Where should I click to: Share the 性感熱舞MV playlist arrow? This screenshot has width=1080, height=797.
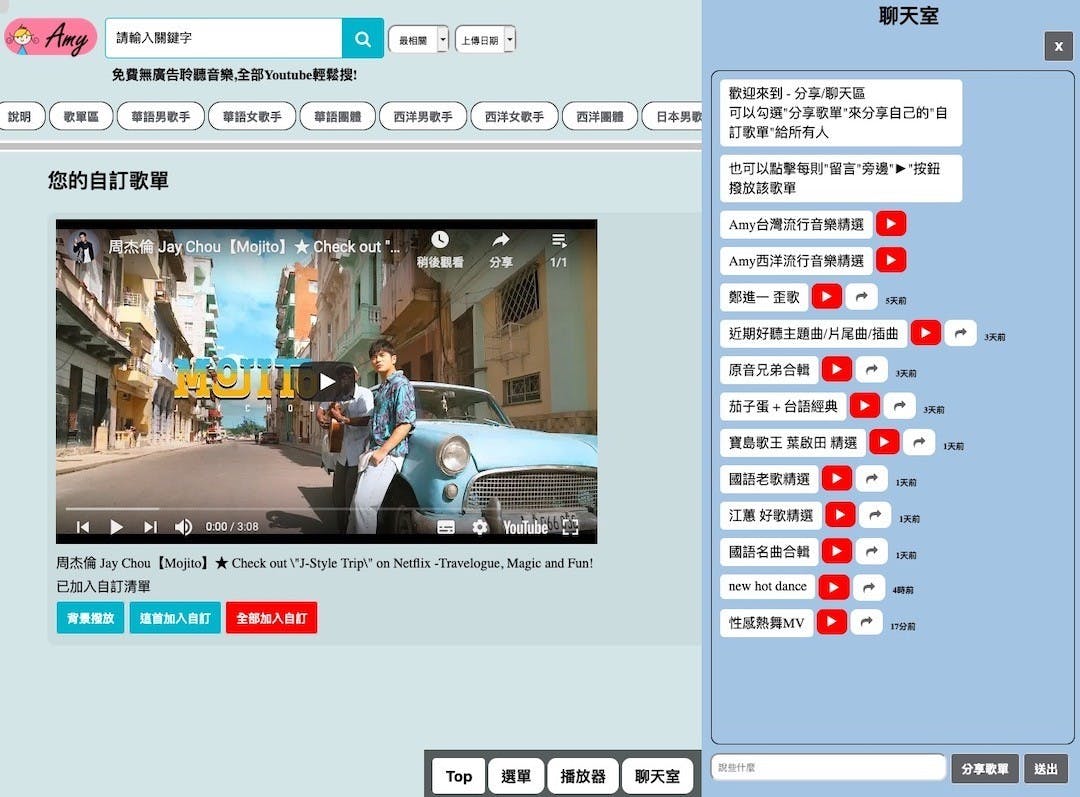pyautogui.click(x=866, y=623)
